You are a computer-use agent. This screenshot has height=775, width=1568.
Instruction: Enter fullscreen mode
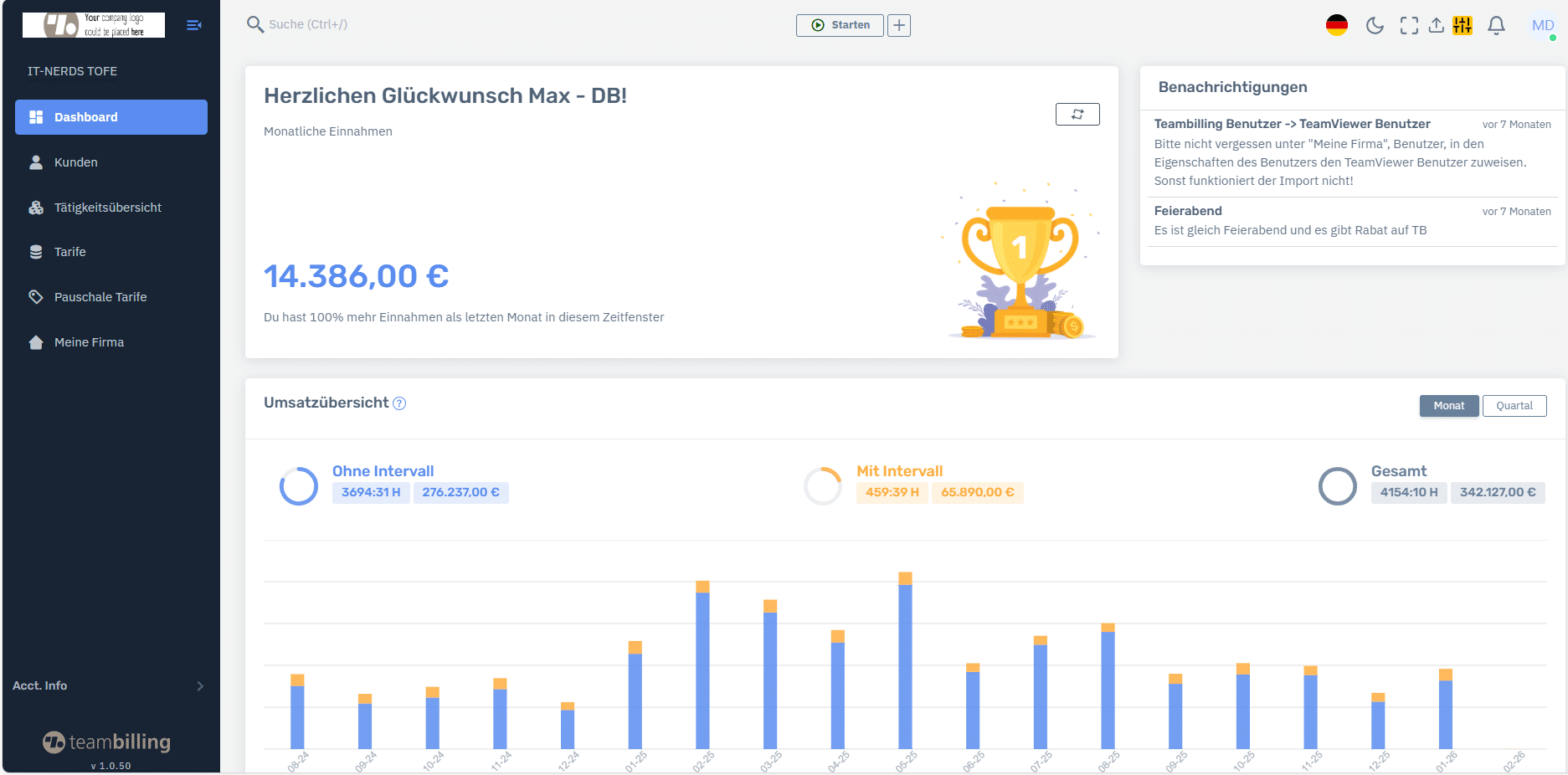(x=1409, y=25)
